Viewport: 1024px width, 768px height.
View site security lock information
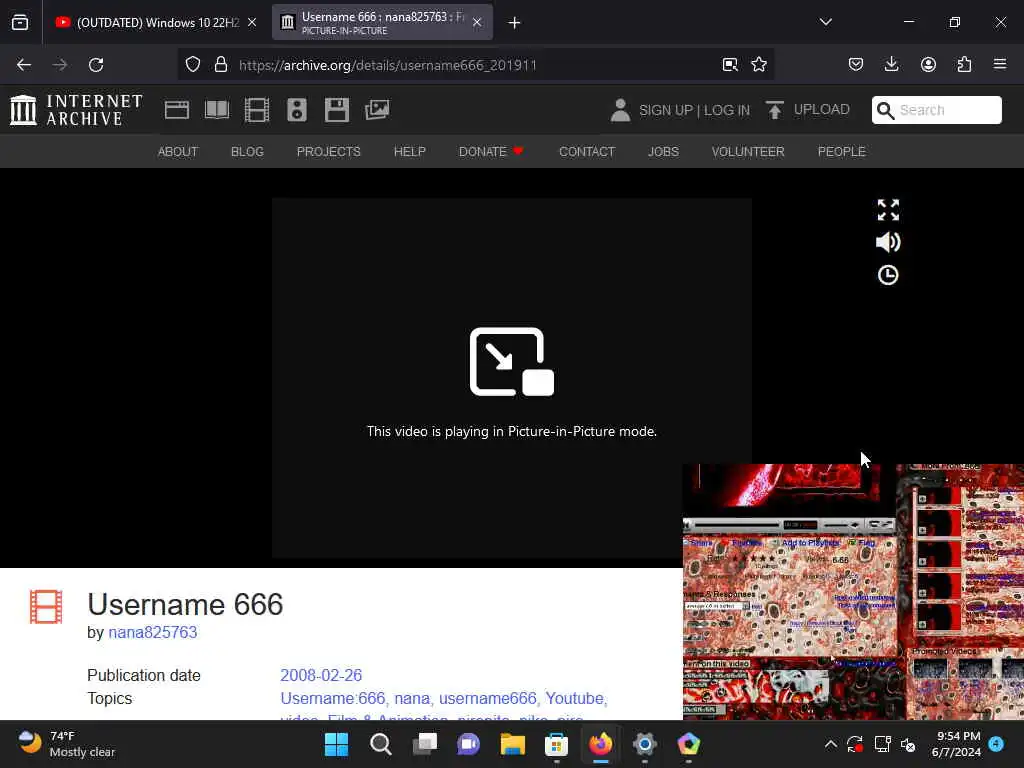221,65
